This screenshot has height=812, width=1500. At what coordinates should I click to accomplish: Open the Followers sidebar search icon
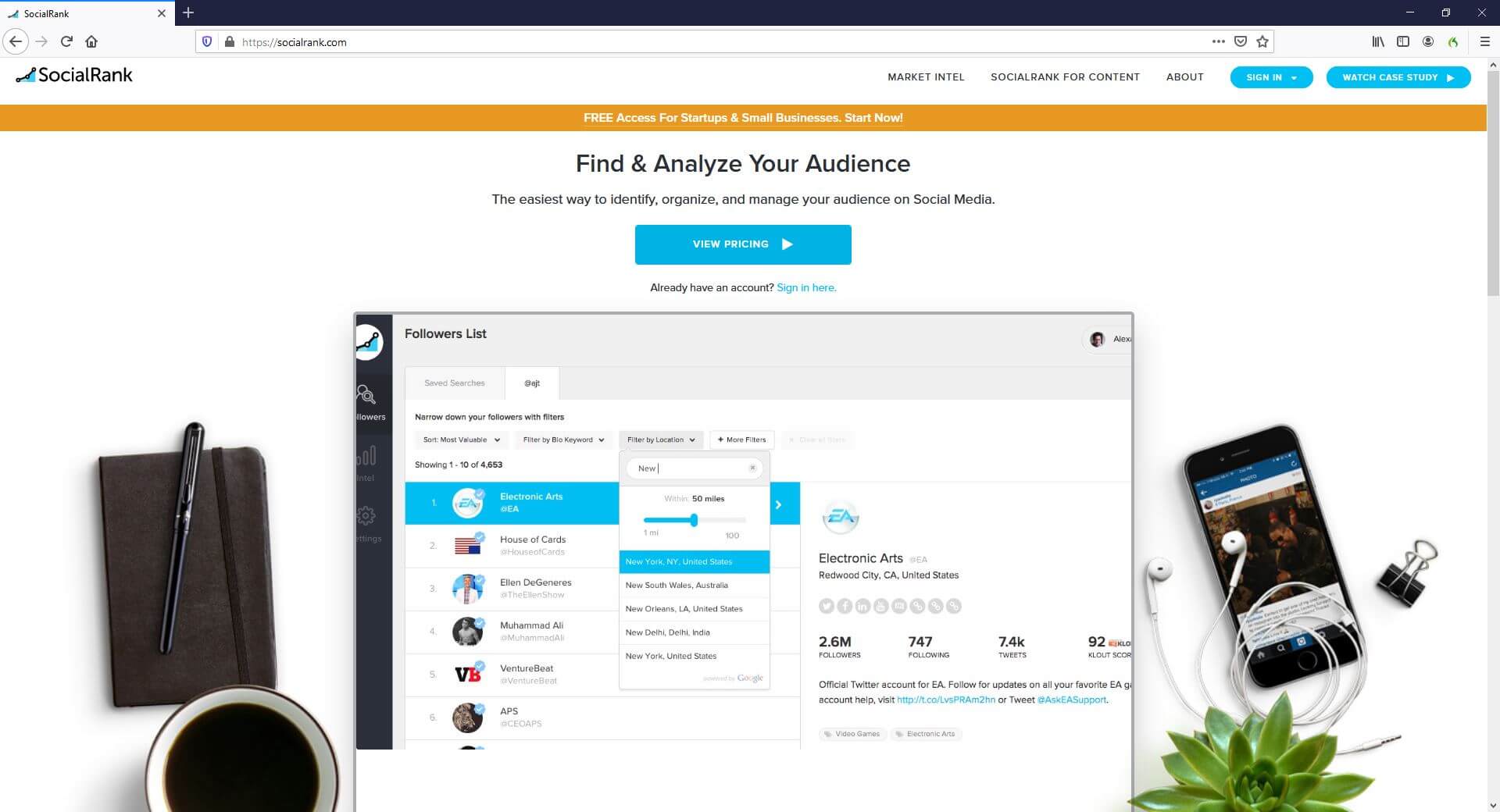(366, 394)
